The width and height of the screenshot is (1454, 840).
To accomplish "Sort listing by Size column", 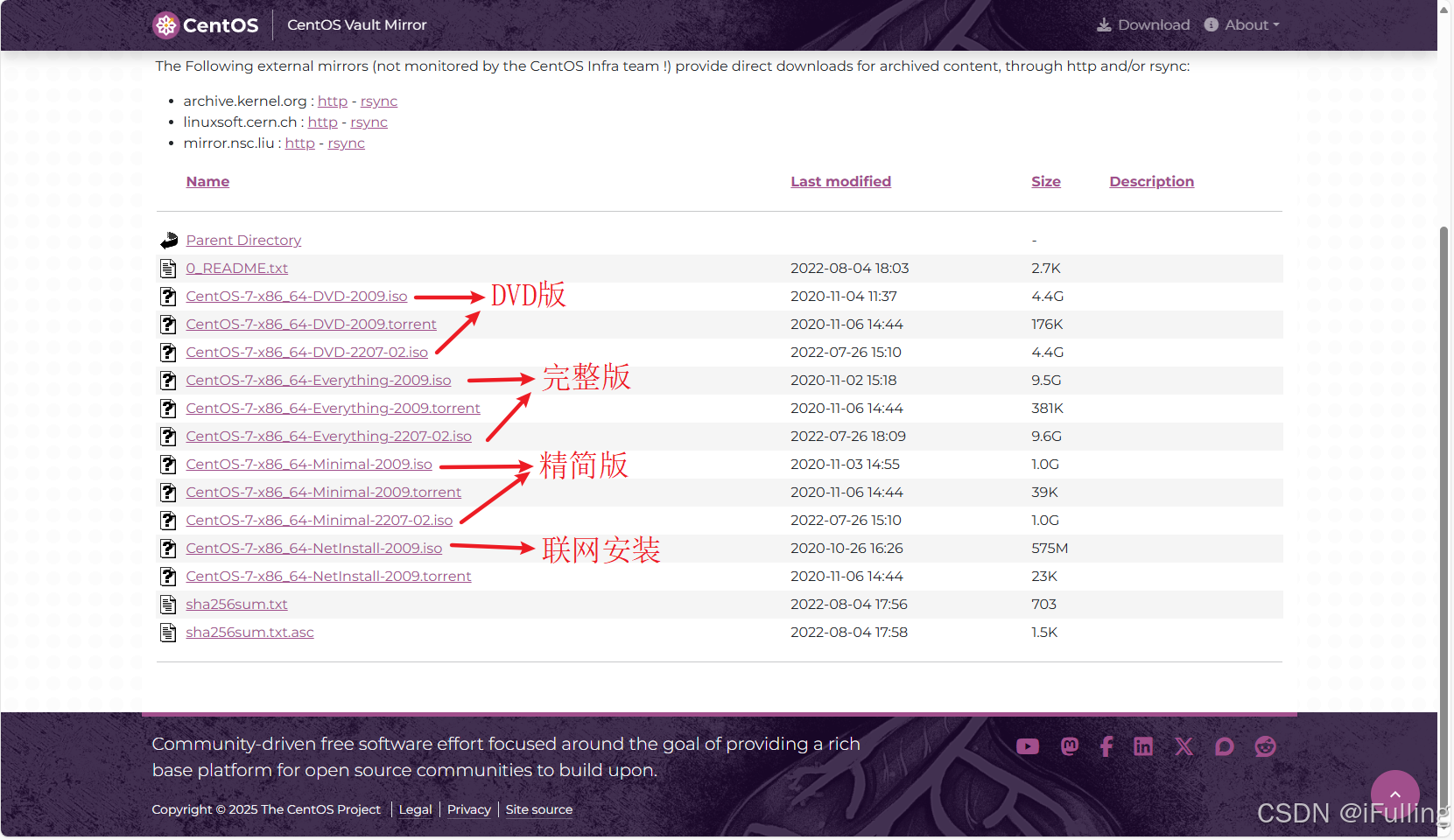I will [1045, 182].
